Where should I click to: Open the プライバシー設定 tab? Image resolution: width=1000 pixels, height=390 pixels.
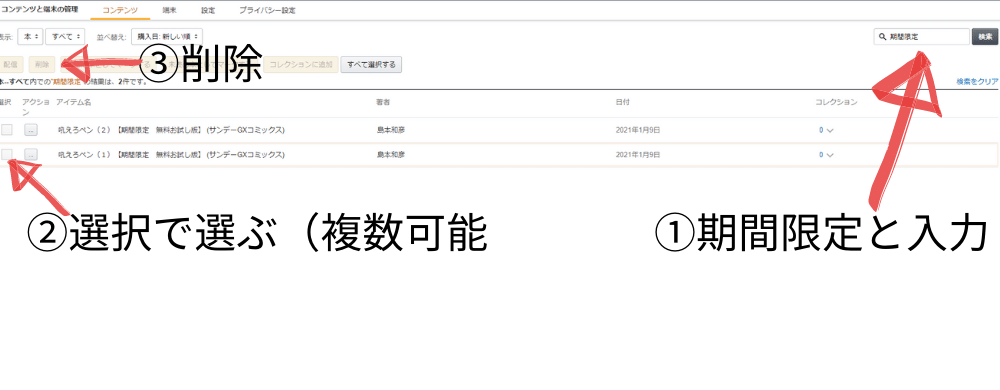[267, 11]
